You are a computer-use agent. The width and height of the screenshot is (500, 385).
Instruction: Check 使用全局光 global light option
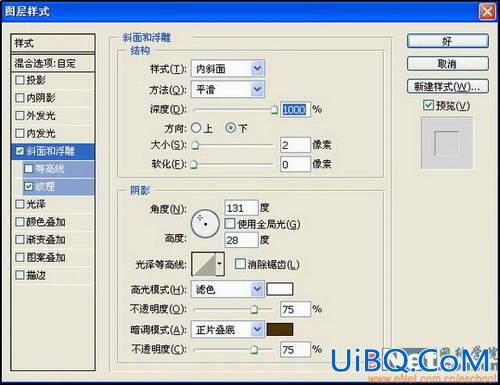[230, 224]
